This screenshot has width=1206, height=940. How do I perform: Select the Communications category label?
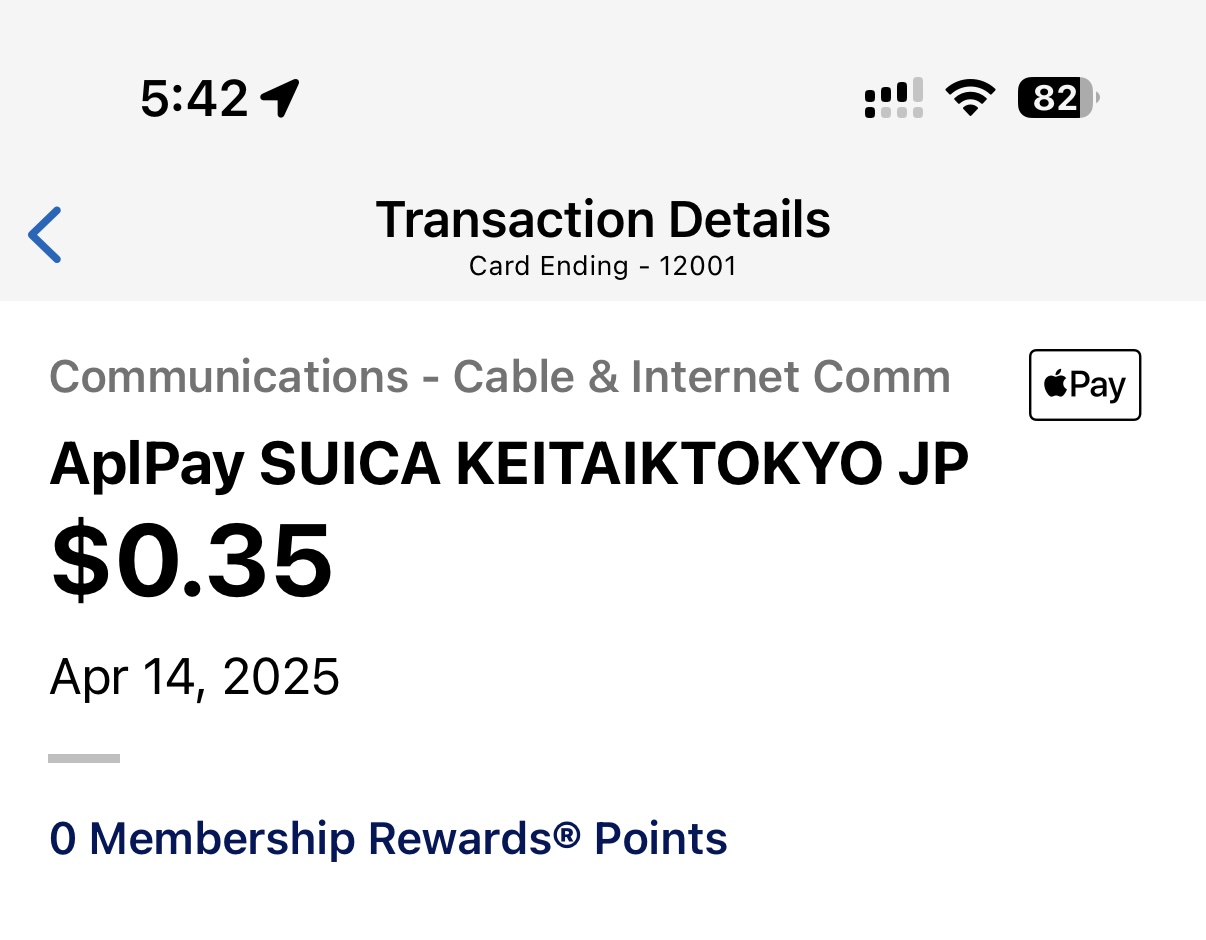[499, 377]
